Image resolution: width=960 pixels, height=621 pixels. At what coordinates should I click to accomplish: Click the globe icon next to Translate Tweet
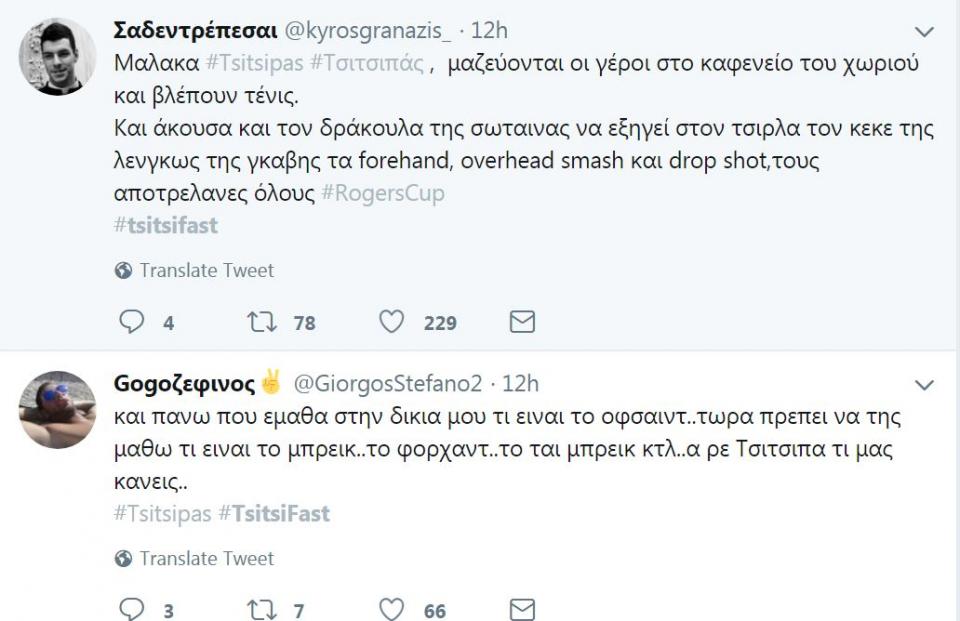121,270
